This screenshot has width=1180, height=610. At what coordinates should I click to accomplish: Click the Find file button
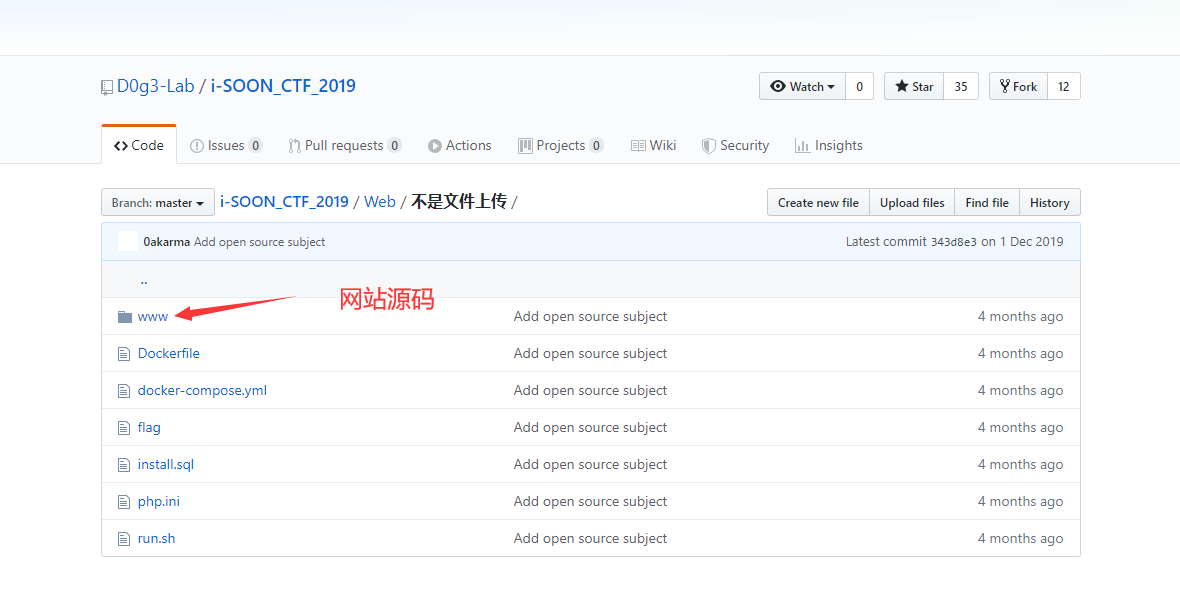(x=987, y=202)
